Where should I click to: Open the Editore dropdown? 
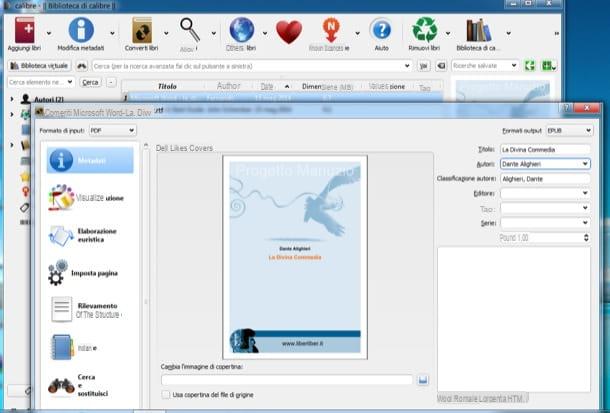[x=585, y=193]
